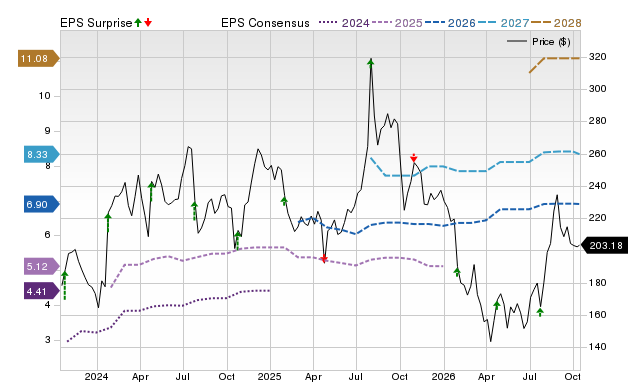Toggle the 2027 consensus legend entry

503,23
